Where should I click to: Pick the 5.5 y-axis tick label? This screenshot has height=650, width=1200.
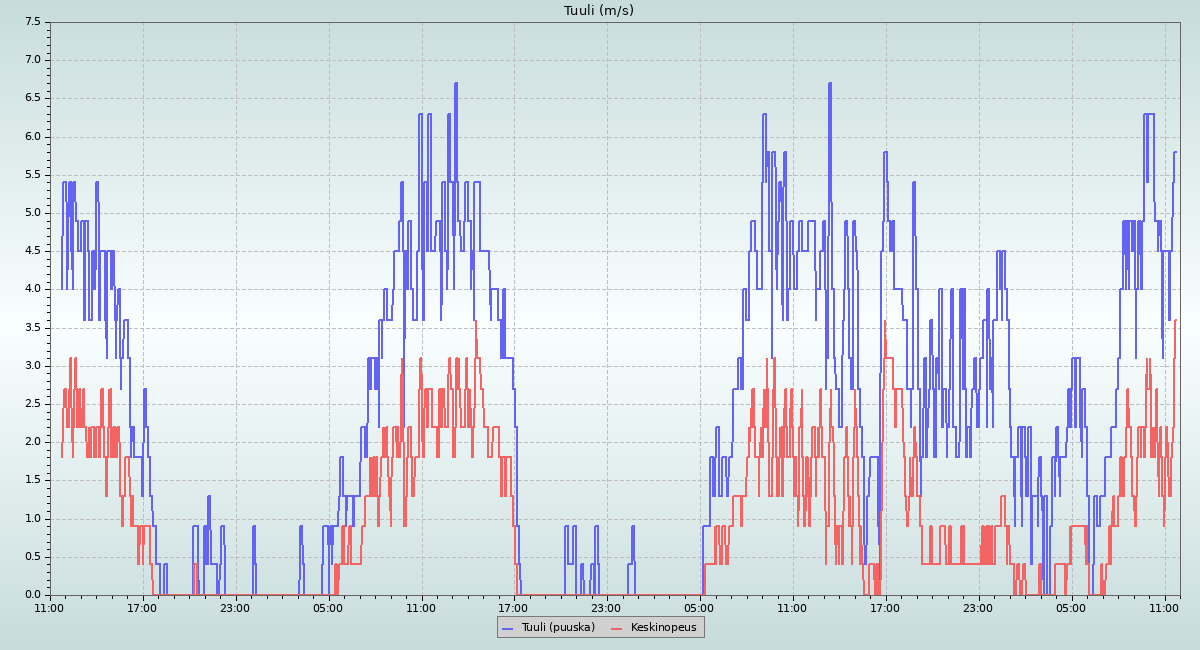[32, 174]
